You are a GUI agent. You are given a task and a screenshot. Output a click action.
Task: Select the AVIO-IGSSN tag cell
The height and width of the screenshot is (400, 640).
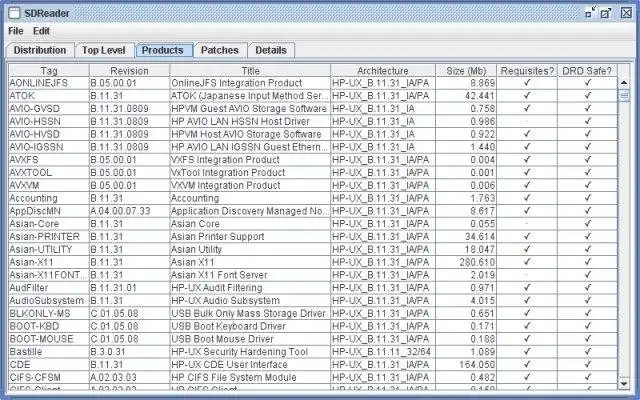pos(49,147)
